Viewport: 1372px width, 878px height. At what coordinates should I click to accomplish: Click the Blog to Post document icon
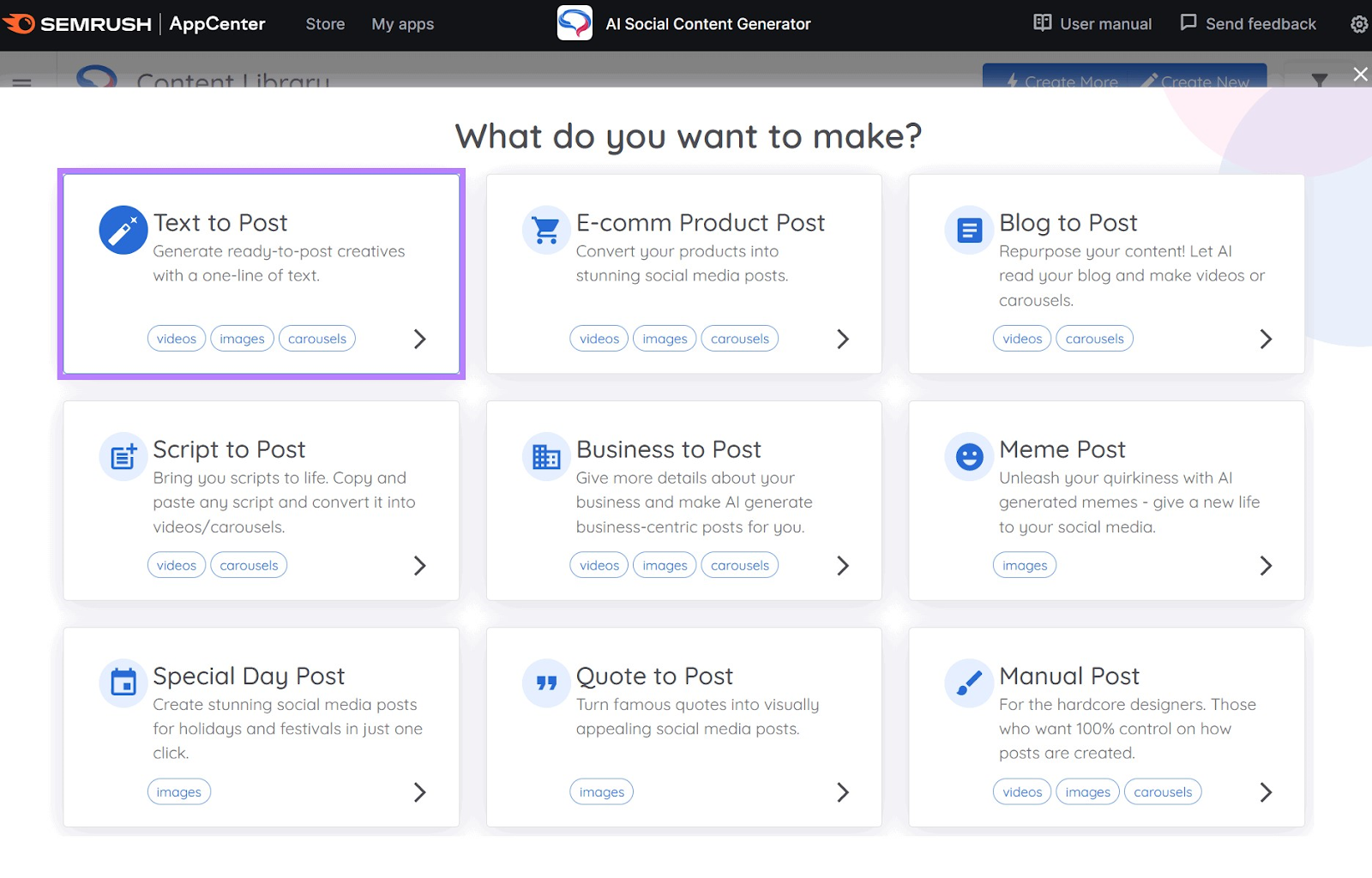point(968,230)
